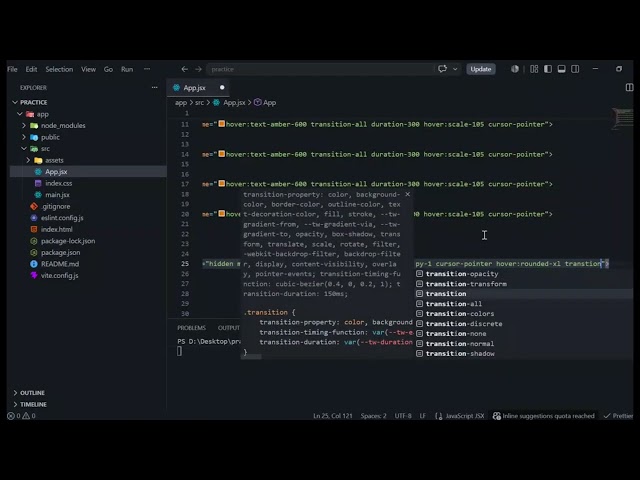Viewport: 640px width, 480px height.
Task: Click amber color swatch on line 11
Action: point(222,124)
